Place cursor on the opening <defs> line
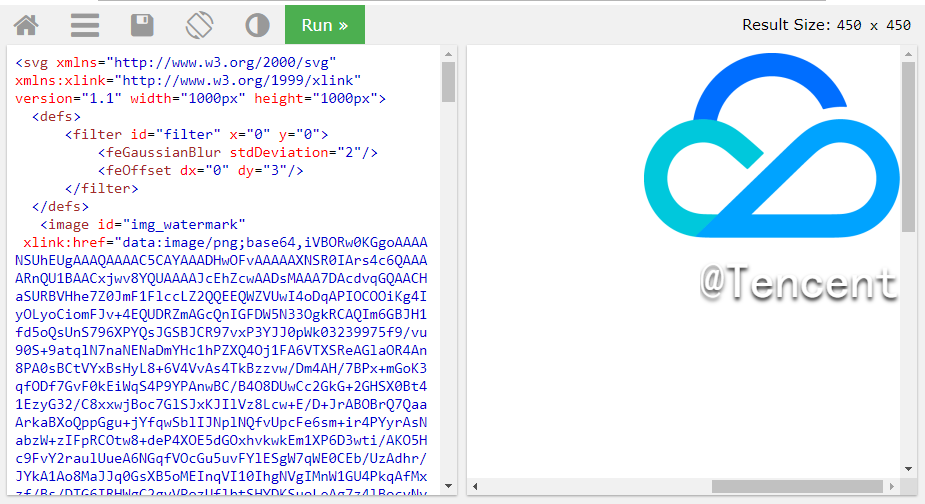925x504 pixels. click(x=57, y=116)
